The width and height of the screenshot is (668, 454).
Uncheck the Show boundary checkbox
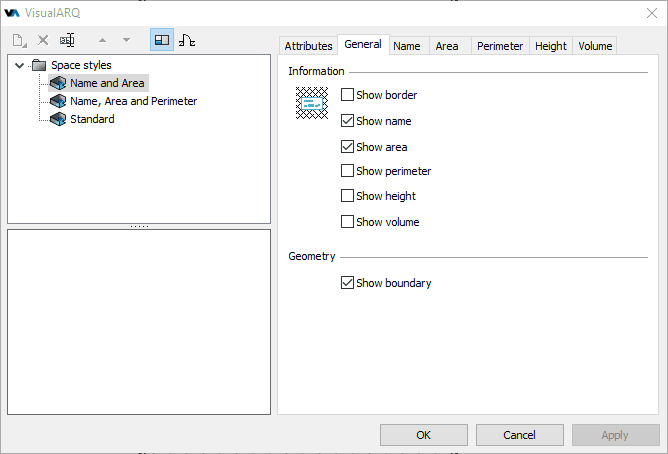[x=347, y=283]
